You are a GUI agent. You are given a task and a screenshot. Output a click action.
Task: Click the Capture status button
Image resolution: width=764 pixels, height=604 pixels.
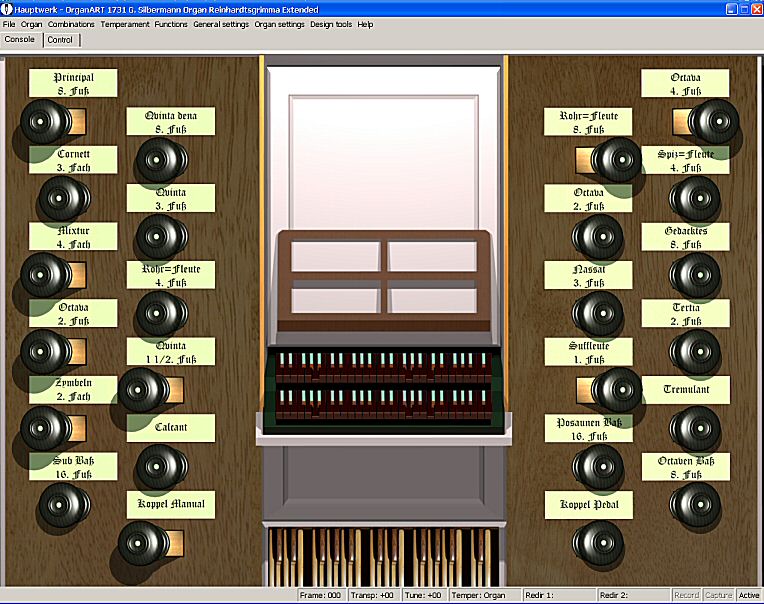click(719, 595)
